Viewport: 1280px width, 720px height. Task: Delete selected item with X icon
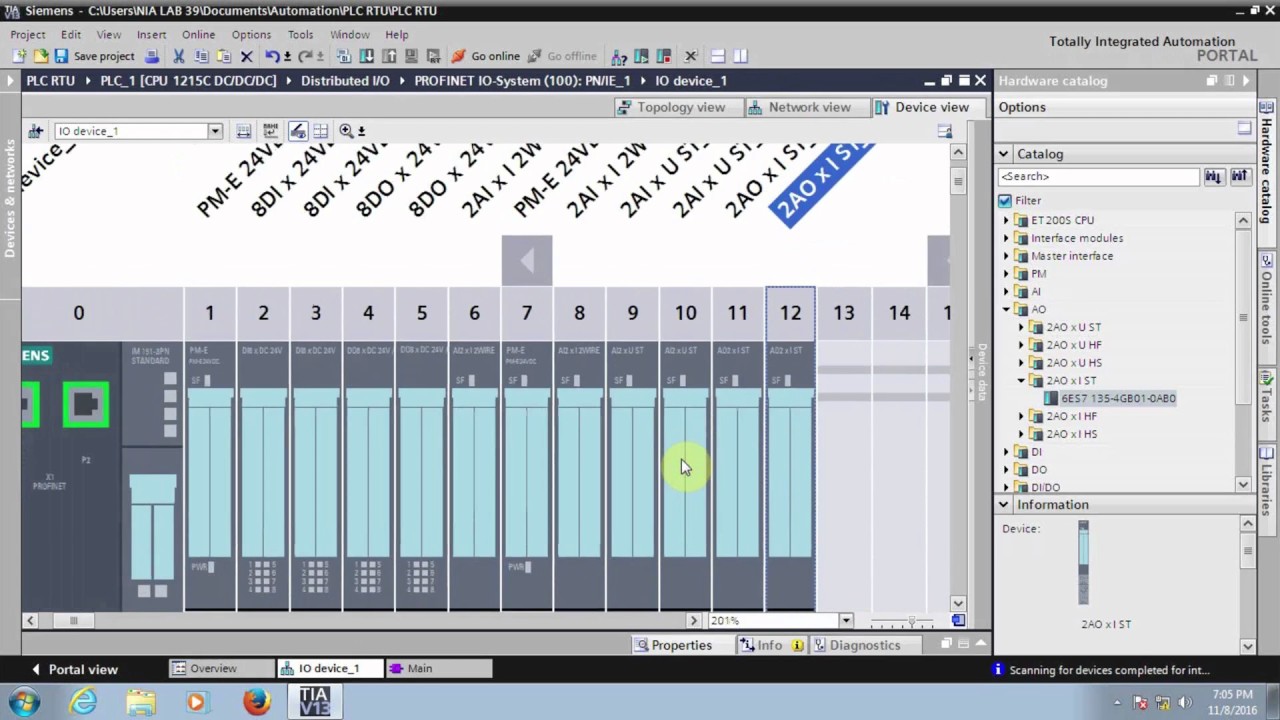click(x=246, y=56)
